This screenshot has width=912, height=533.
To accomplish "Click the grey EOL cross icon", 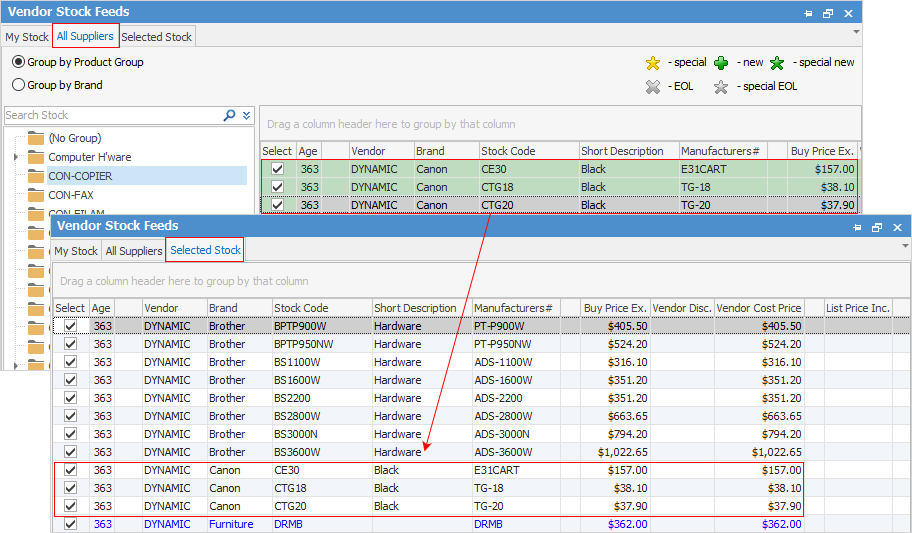I will click(x=653, y=87).
